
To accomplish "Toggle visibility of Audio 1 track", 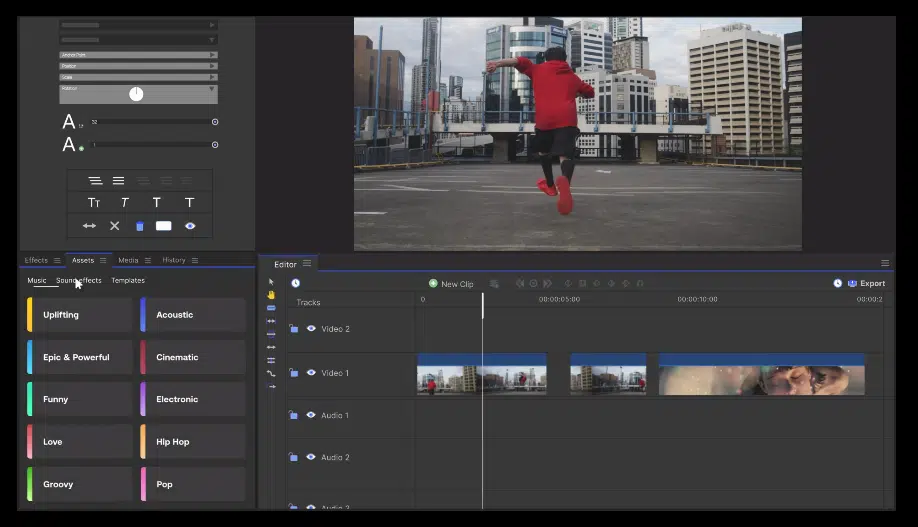I will tap(311, 415).
